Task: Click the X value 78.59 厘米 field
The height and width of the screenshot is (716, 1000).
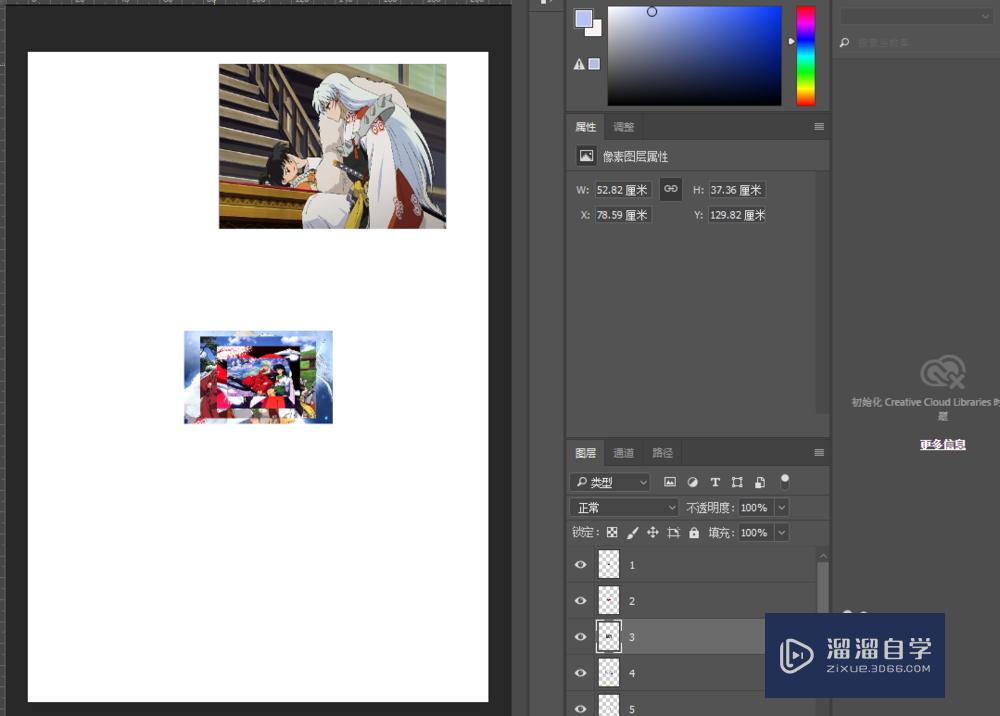Action: coord(623,215)
